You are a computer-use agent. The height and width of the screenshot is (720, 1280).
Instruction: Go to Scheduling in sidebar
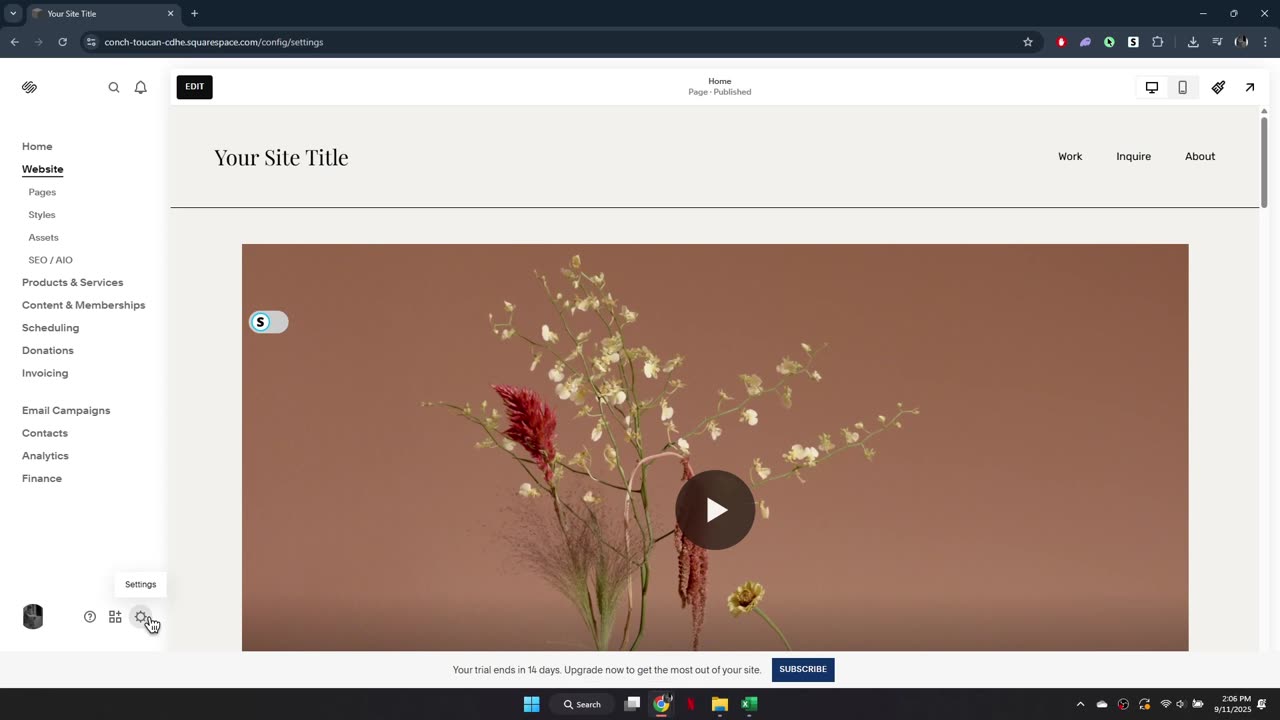tap(50, 328)
